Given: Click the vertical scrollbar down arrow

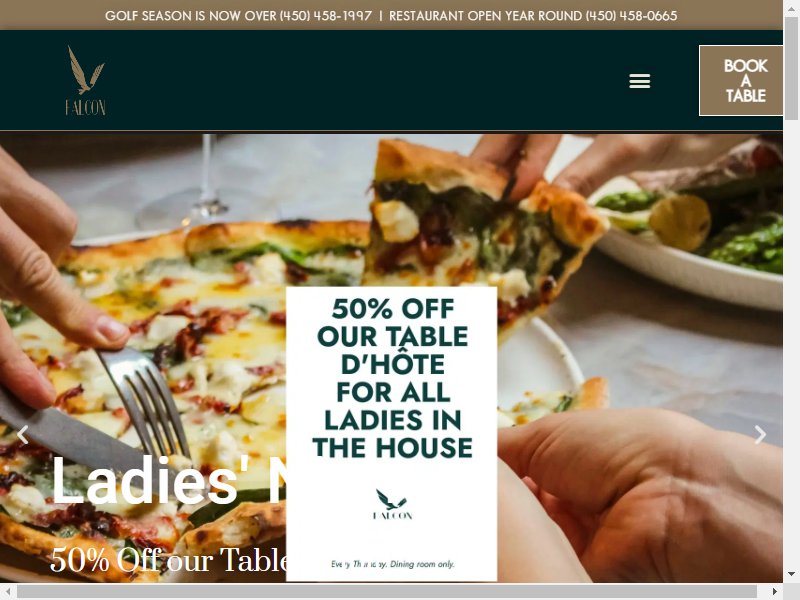Looking at the screenshot, I should (x=791, y=575).
